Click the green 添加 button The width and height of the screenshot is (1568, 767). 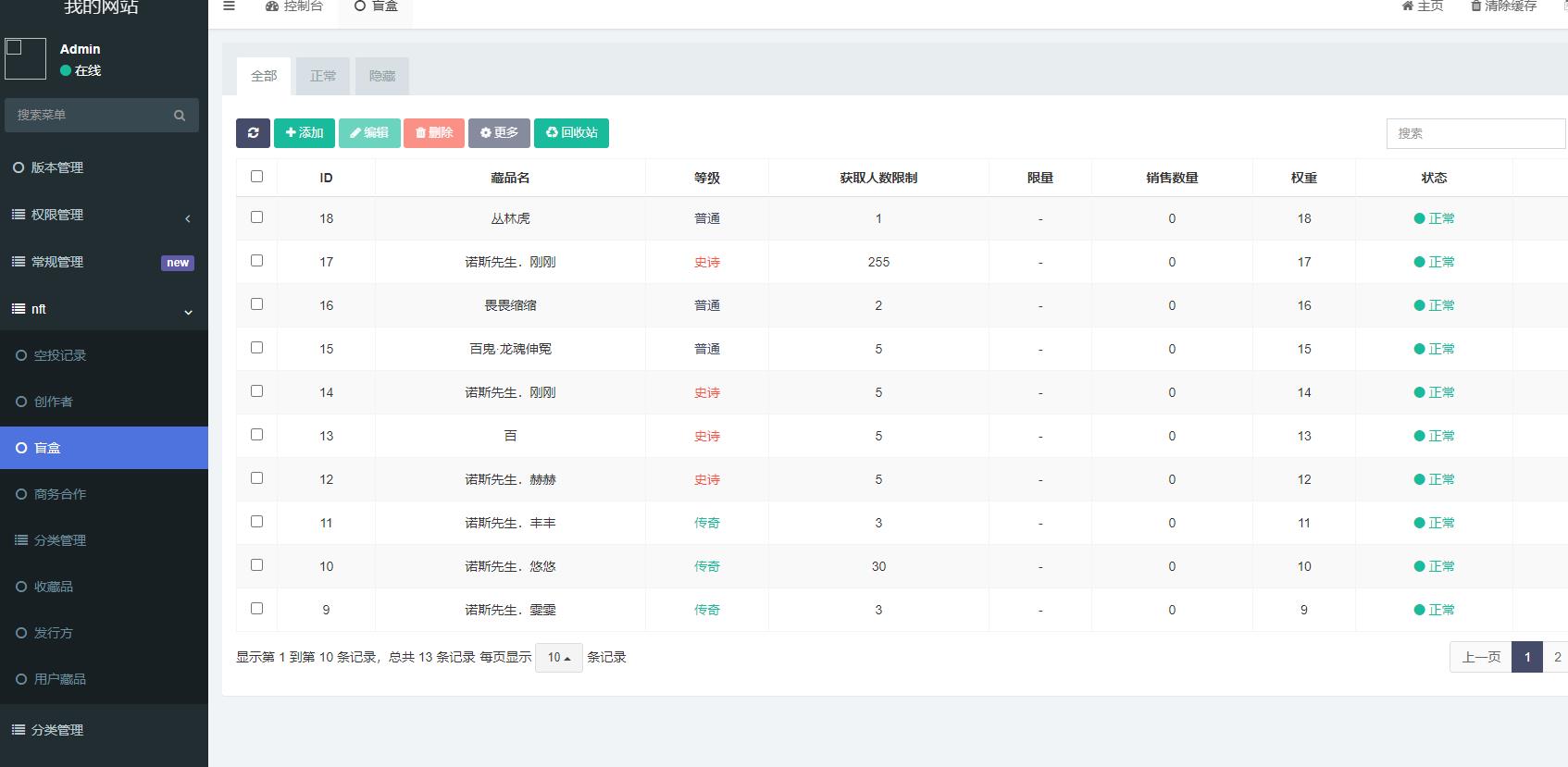(x=305, y=133)
